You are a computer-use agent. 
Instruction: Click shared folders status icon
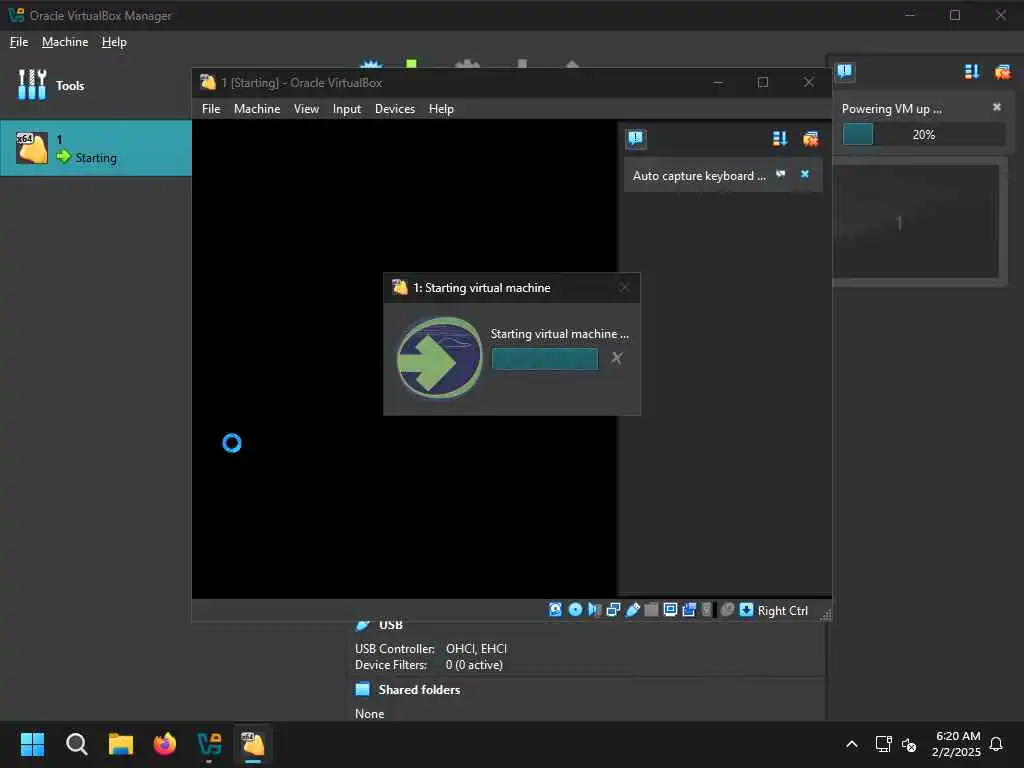click(x=651, y=609)
